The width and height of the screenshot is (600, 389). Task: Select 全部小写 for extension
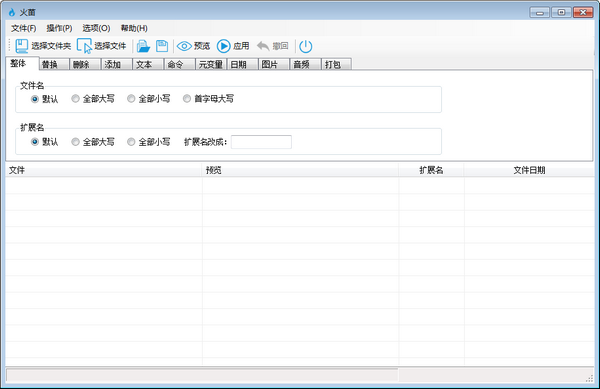[131, 142]
